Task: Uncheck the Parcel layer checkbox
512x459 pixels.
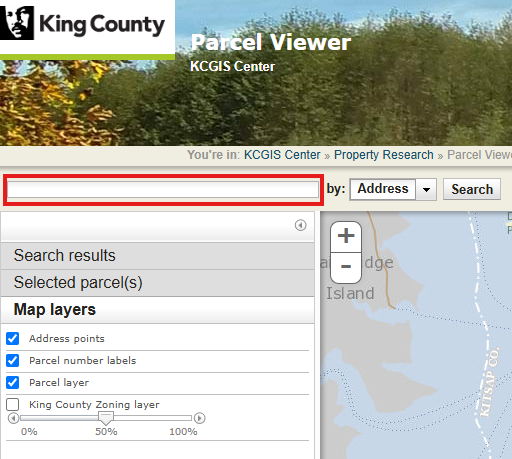Action: pyautogui.click(x=13, y=382)
